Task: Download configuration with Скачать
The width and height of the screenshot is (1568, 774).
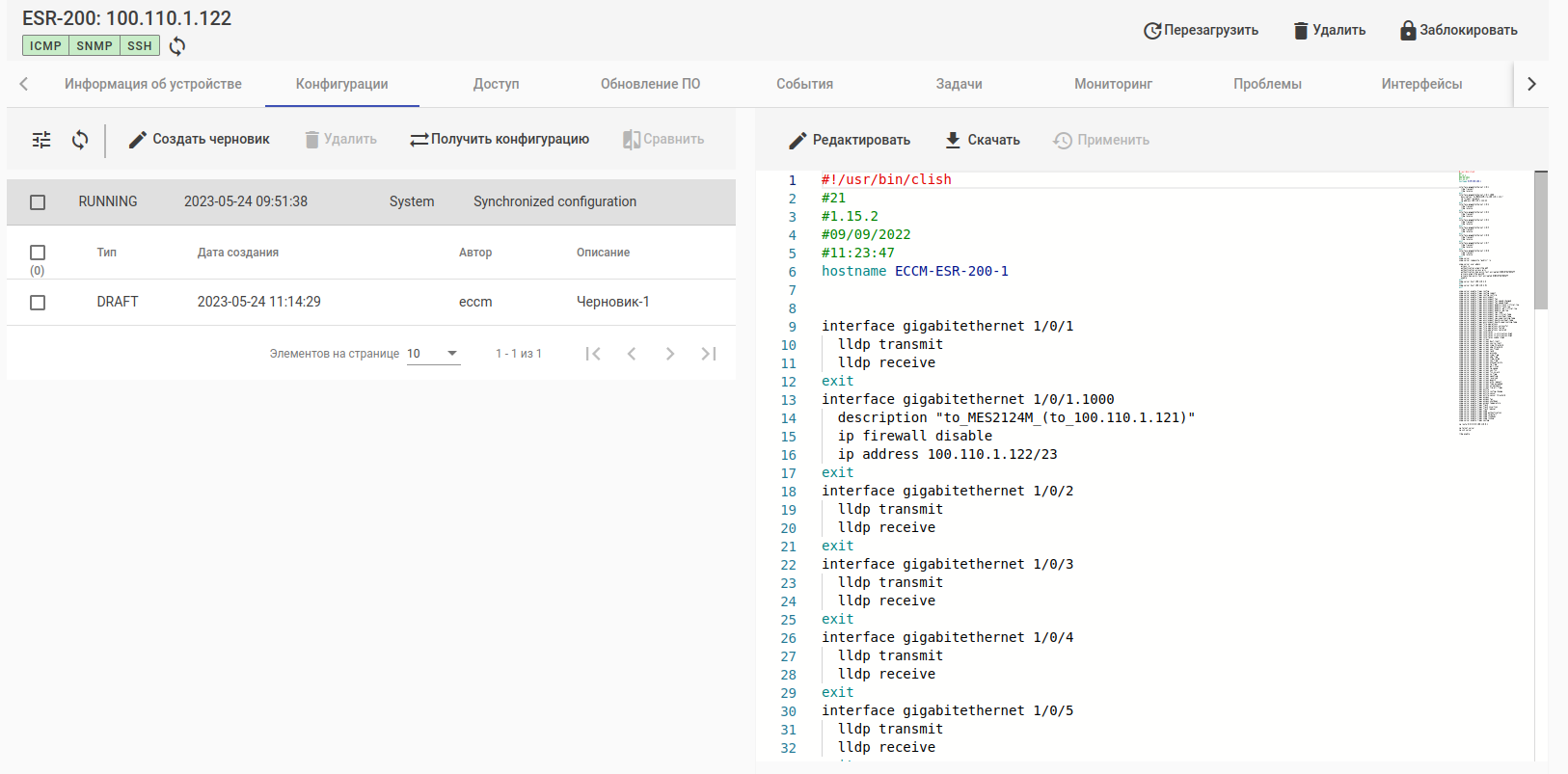Action: [982, 140]
